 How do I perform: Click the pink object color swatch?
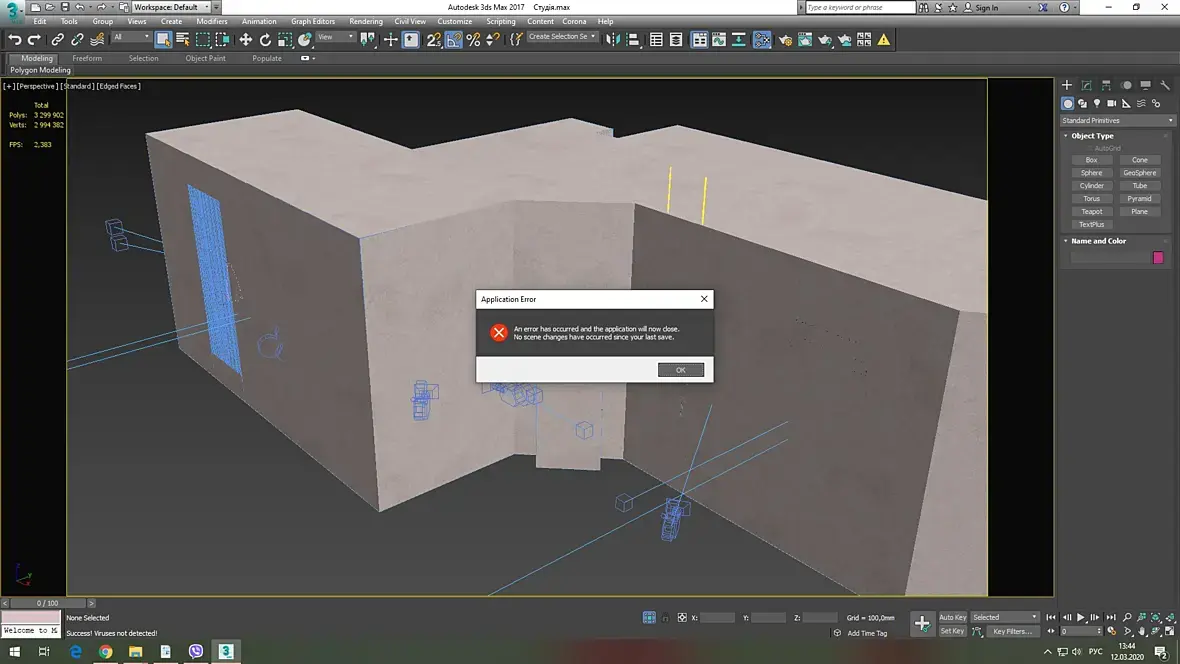pos(1158,257)
